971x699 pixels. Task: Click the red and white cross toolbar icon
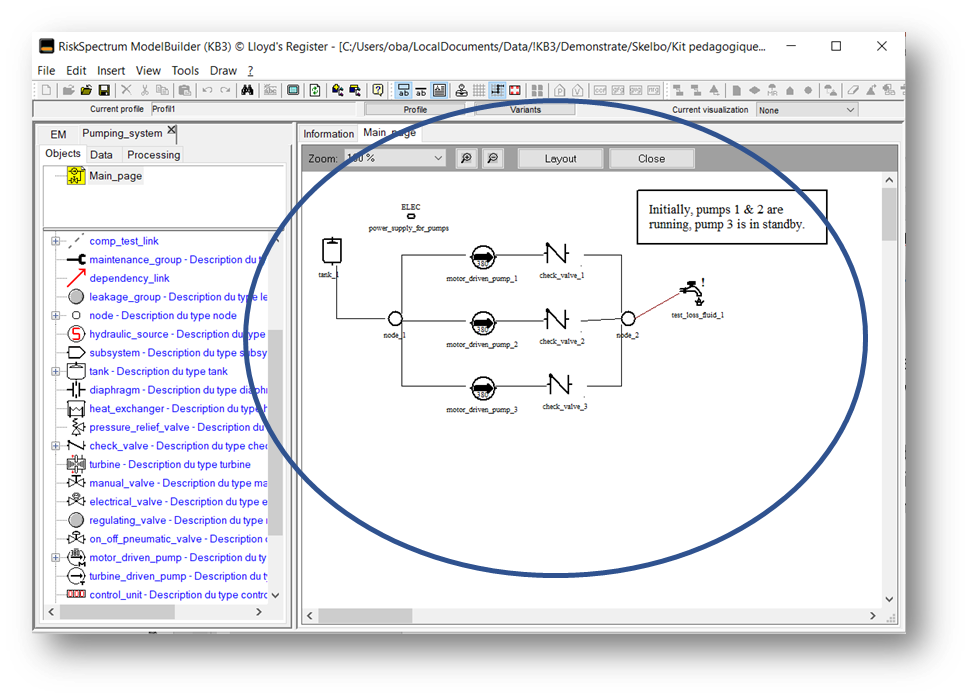tap(515, 90)
